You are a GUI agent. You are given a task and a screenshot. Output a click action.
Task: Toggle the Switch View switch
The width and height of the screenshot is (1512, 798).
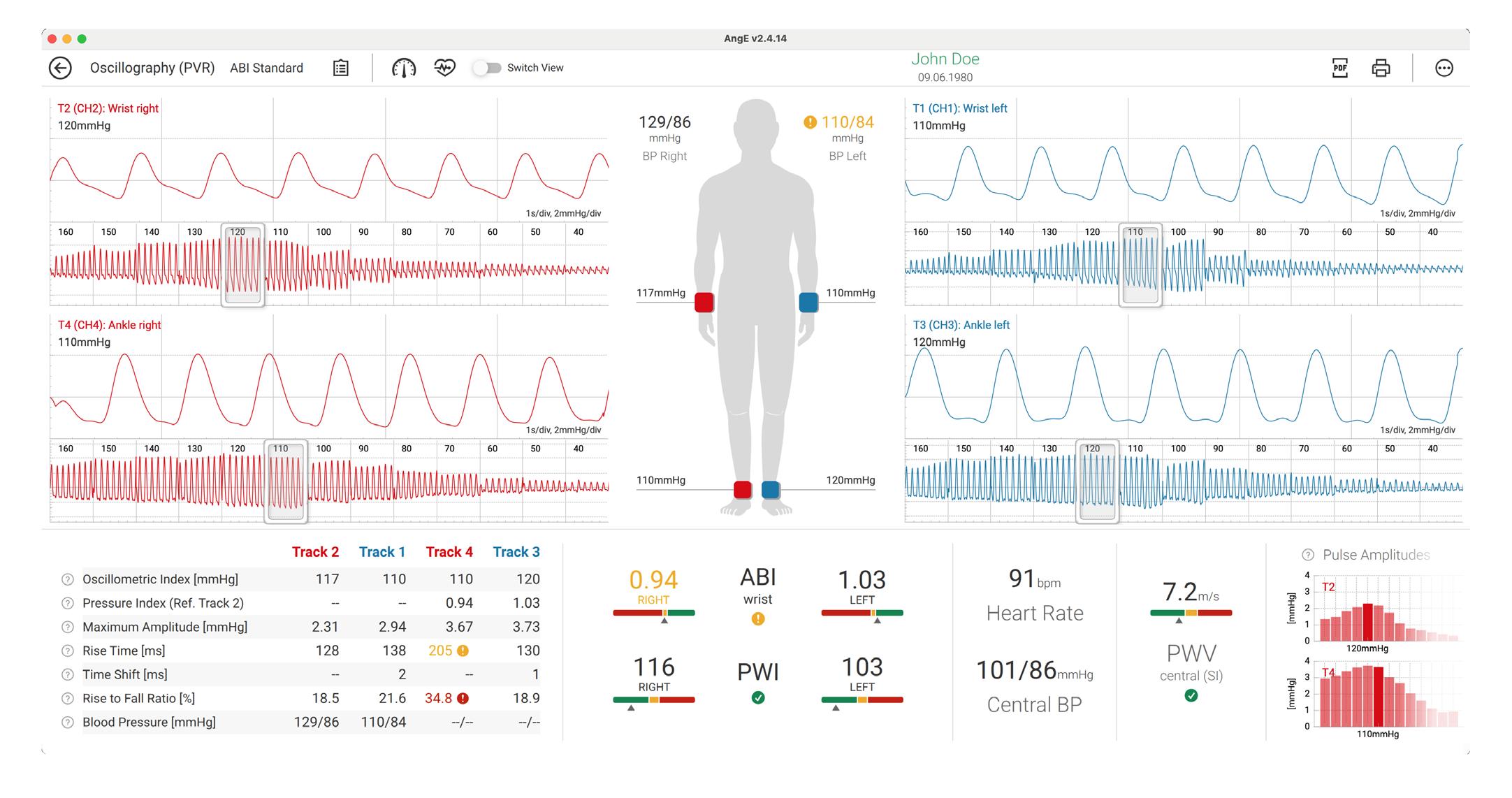point(488,68)
